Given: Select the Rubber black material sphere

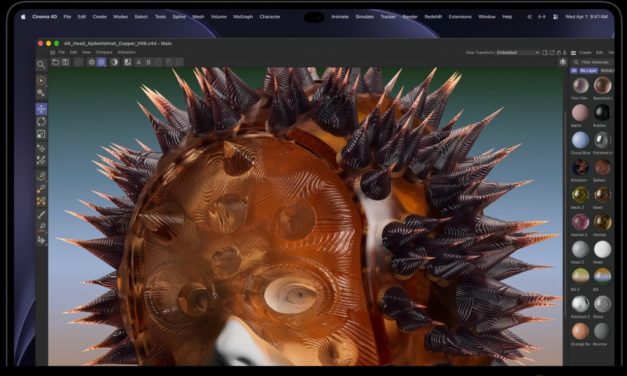Looking at the screenshot, I should pyautogui.click(x=602, y=113).
